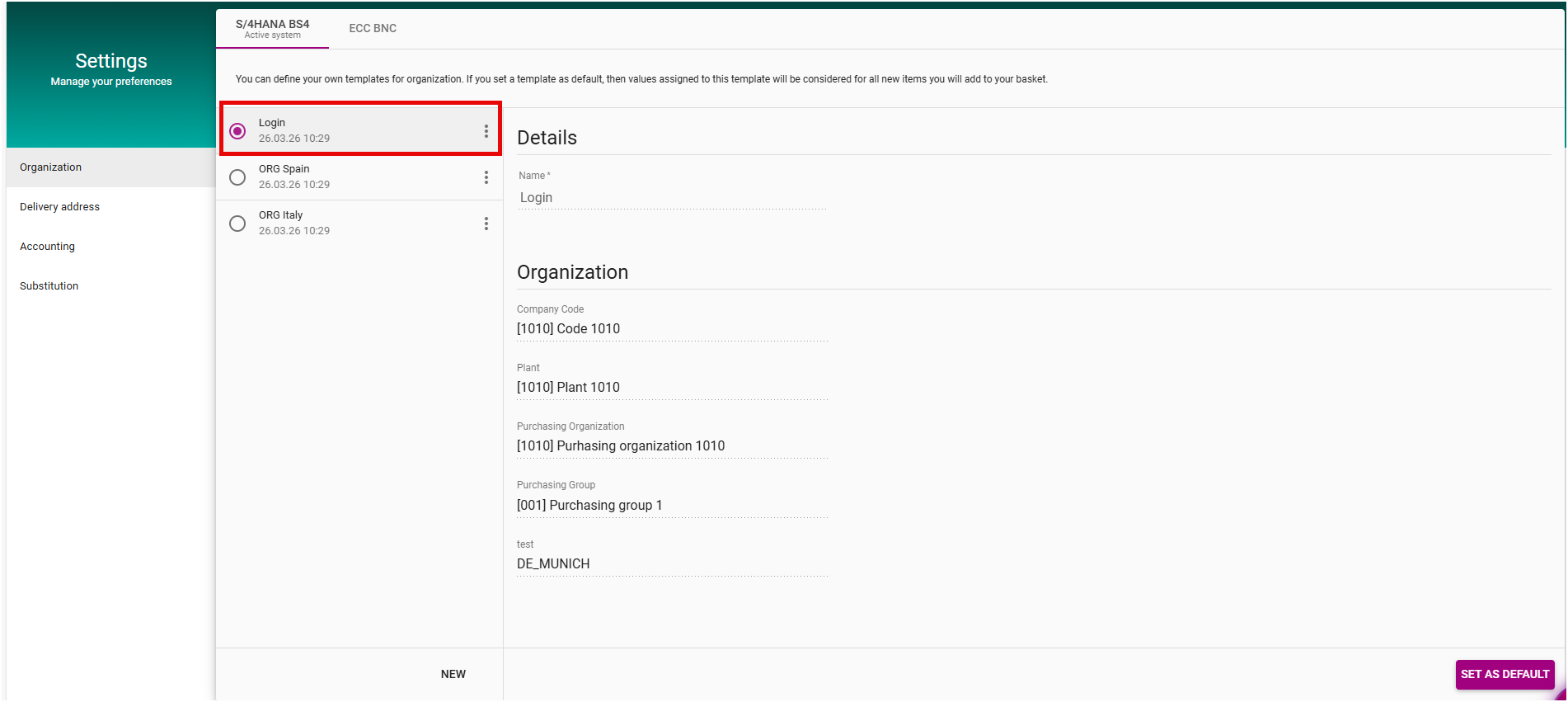
Task: Select the Login template radio button
Action: (x=237, y=131)
